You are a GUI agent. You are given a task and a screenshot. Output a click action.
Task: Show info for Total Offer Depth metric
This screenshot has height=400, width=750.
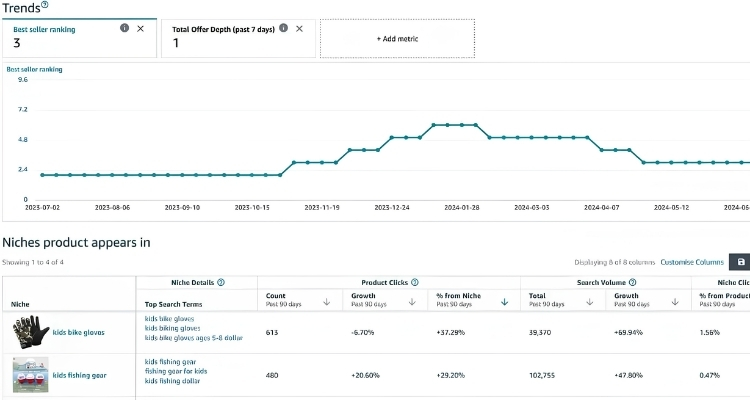284,28
